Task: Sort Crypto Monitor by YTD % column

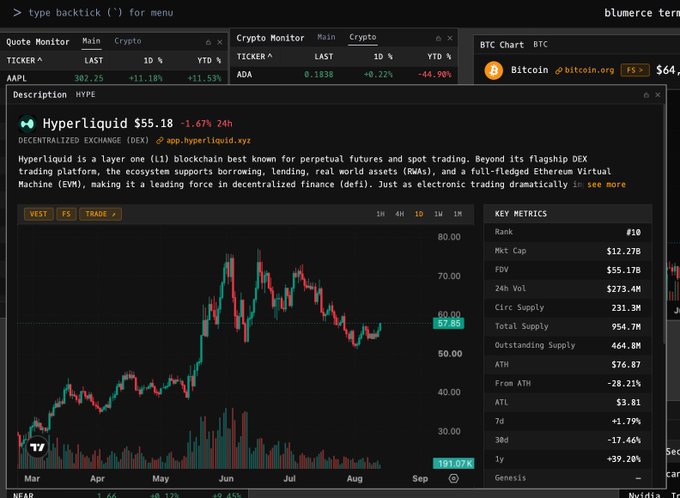Action: tap(439, 56)
